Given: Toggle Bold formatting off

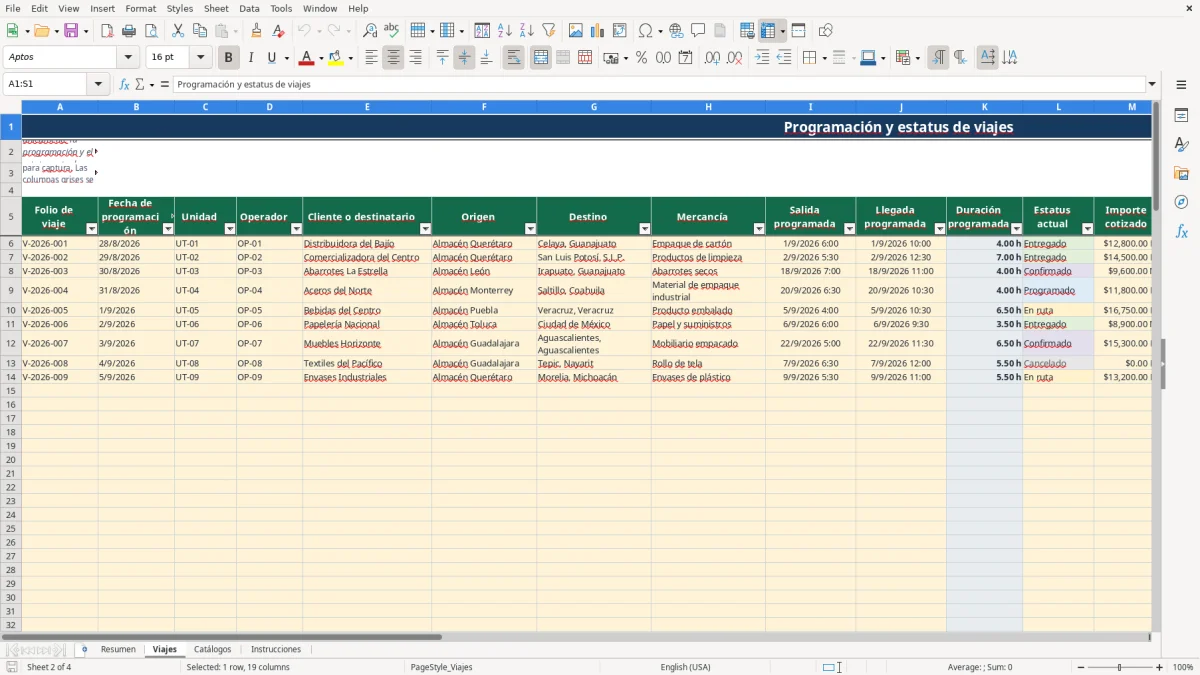Looking at the screenshot, I should (229, 58).
